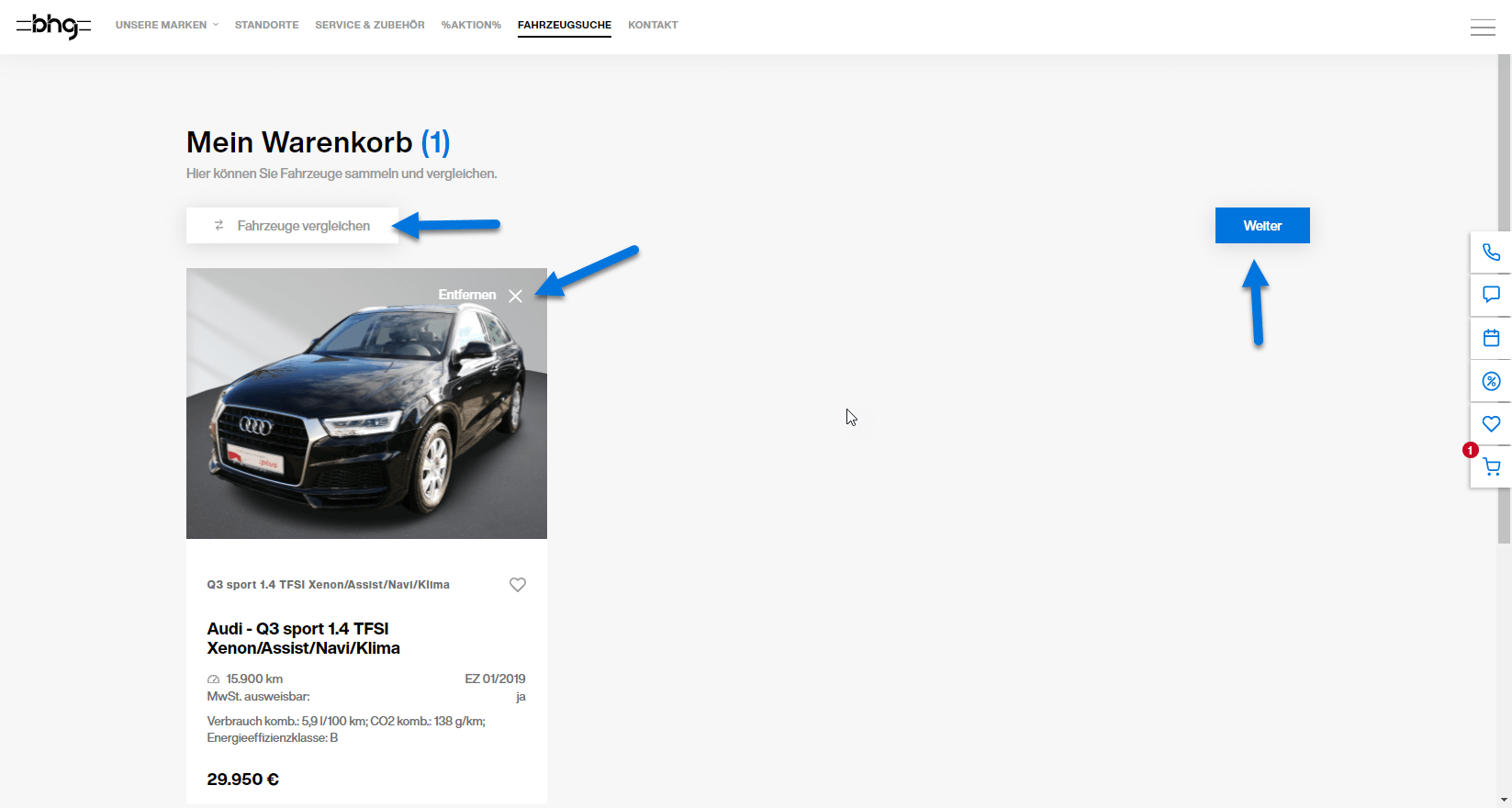Open Service & Zubehör menu item

370,25
